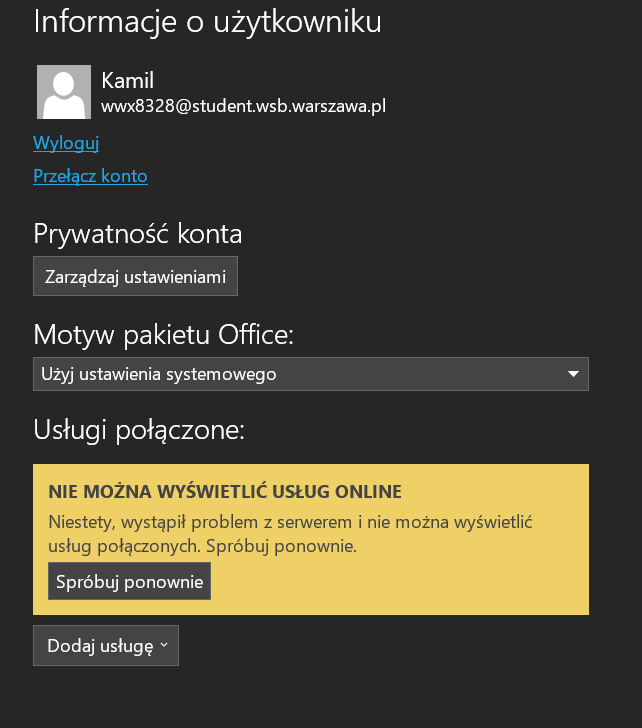Click the Informacje o użytkowniku heading

(x=207, y=21)
